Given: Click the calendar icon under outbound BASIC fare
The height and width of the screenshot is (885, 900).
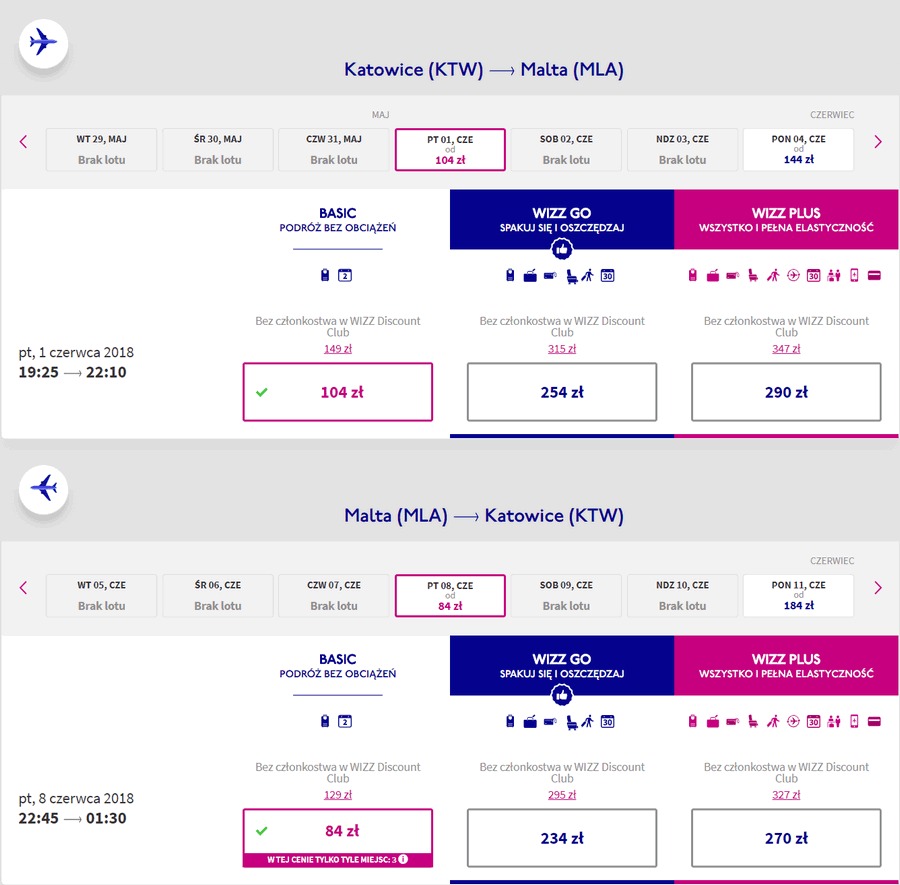Looking at the screenshot, I should 344,275.
